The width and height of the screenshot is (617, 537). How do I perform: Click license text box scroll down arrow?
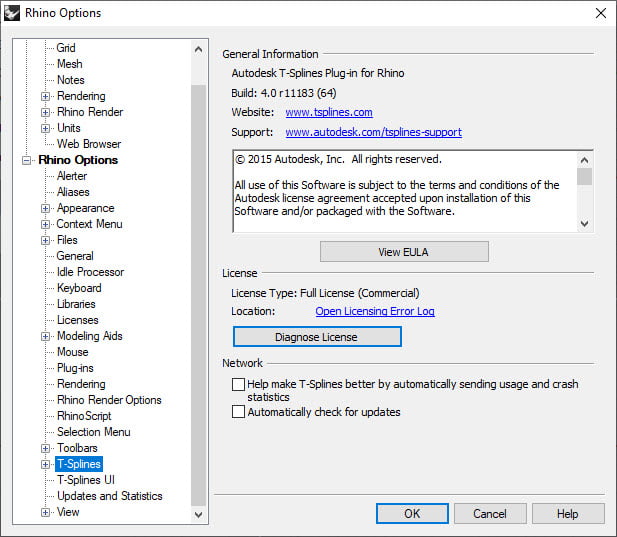coord(584,223)
